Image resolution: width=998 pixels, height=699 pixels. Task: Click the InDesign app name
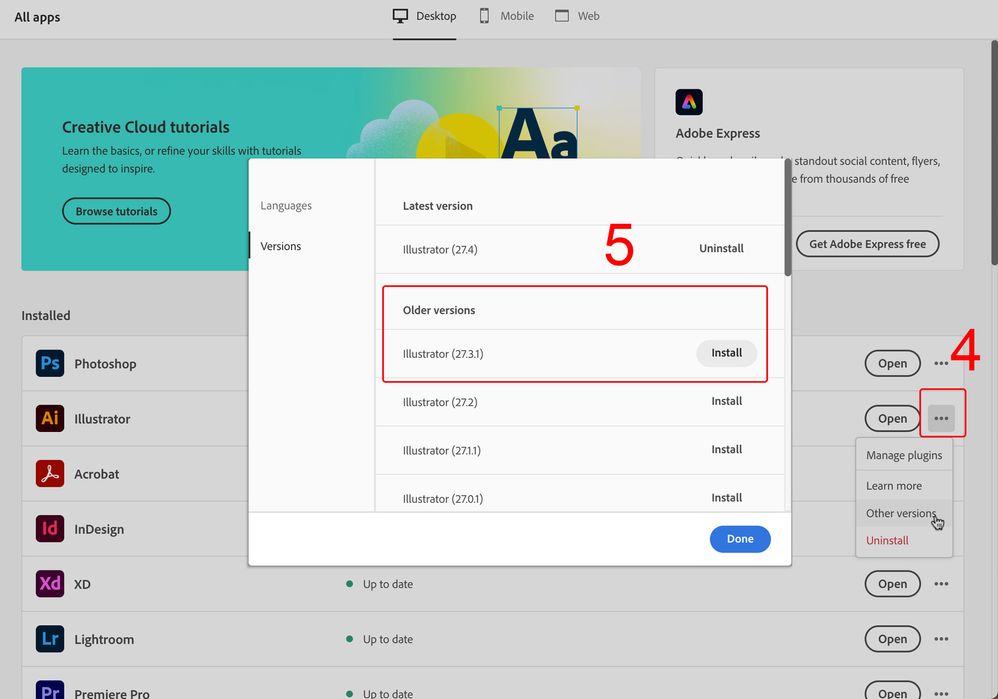point(99,529)
